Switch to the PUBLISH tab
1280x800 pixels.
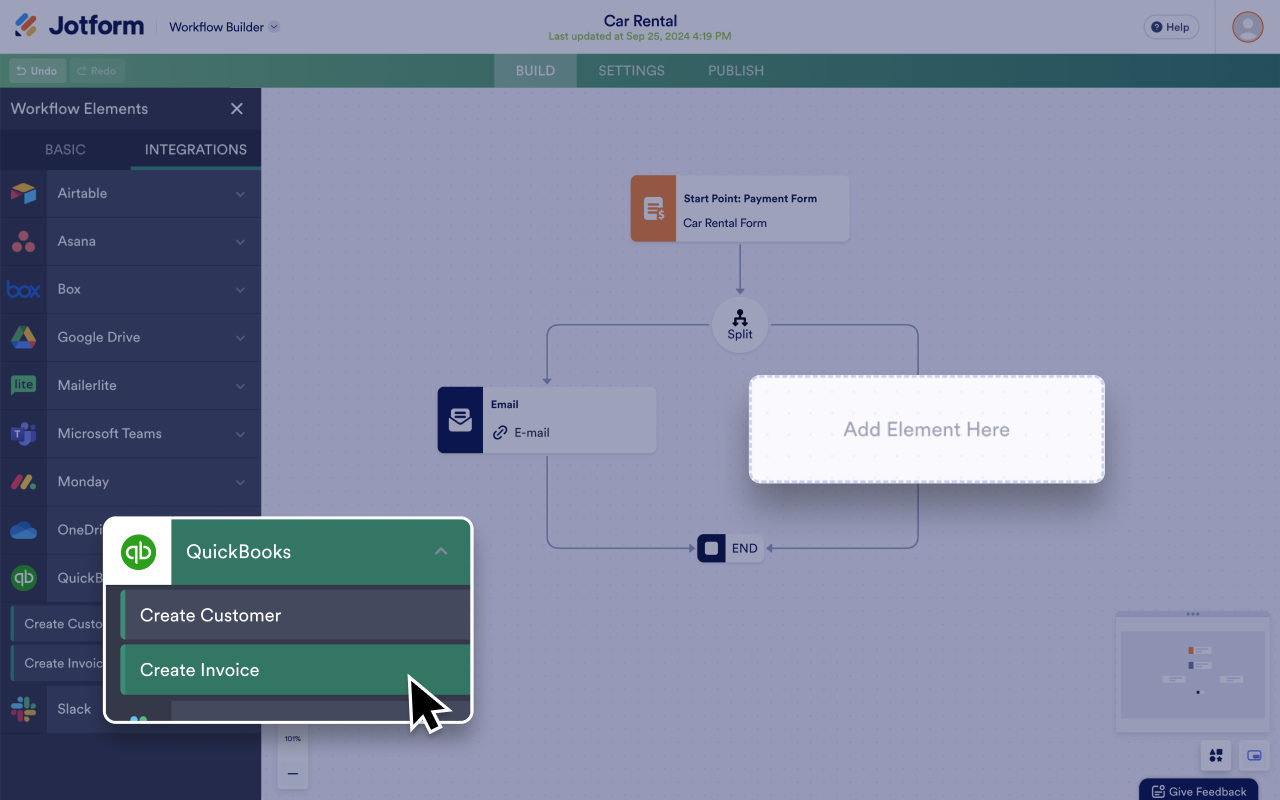point(736,71)
